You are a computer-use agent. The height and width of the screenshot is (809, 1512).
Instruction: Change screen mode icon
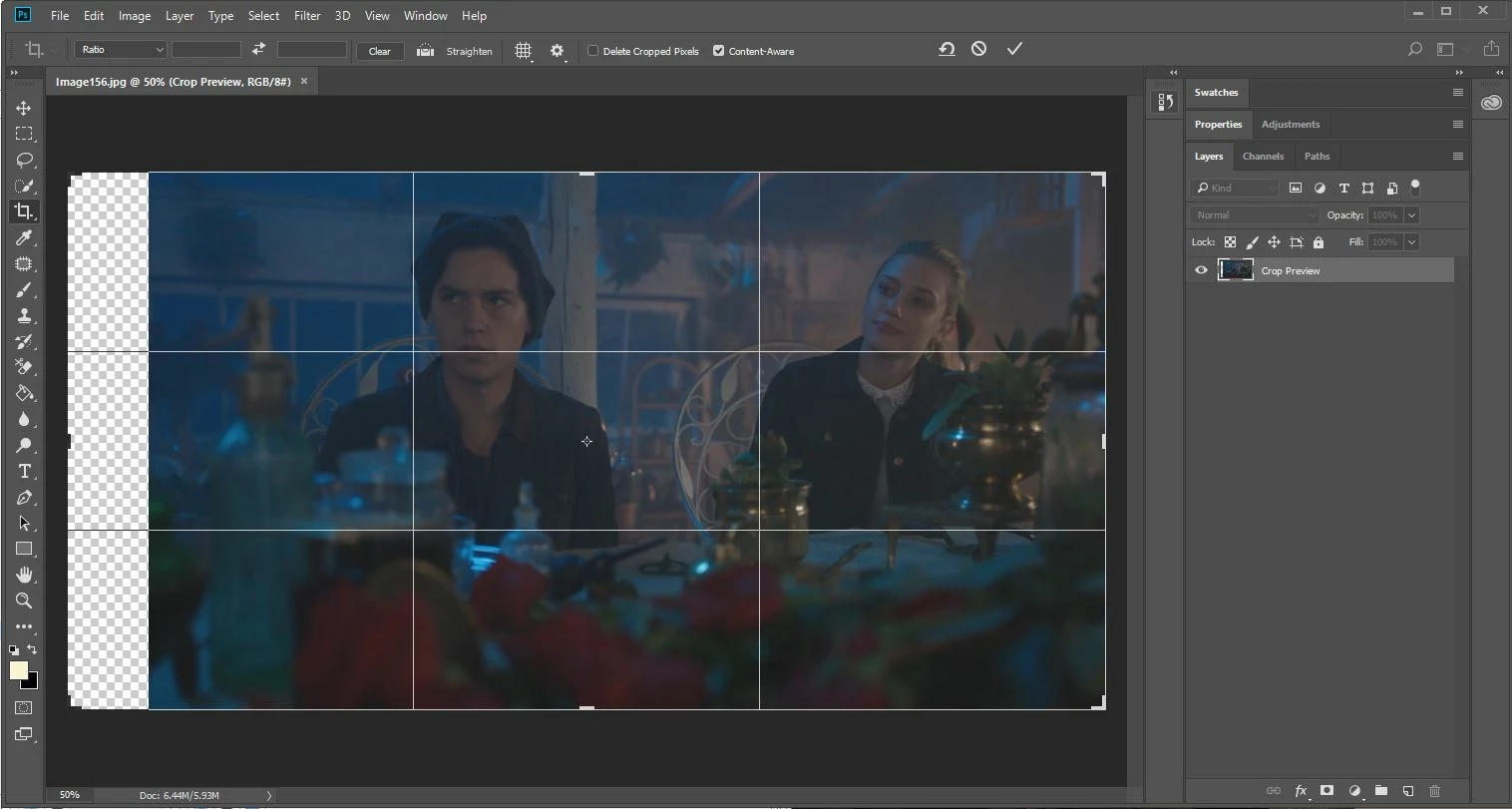pos(24,734)
